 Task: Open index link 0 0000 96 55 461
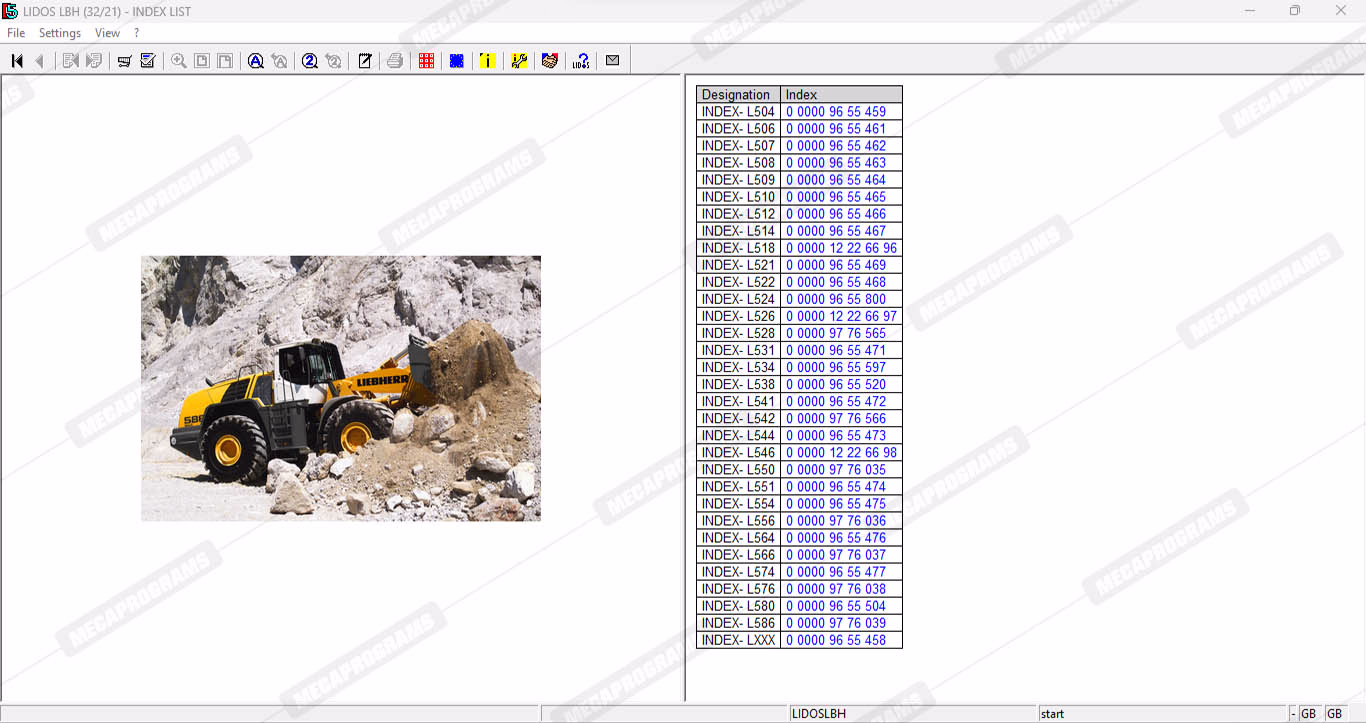point(836,129)
